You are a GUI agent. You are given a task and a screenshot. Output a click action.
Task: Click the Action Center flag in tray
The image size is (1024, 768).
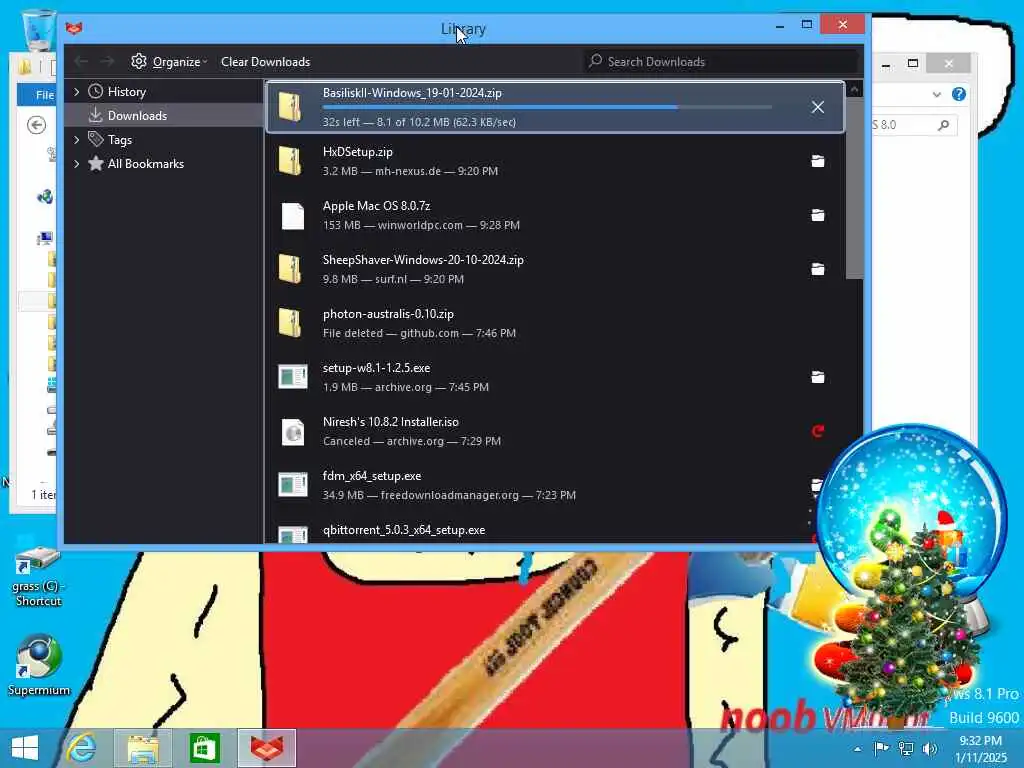tap(881, 748)
